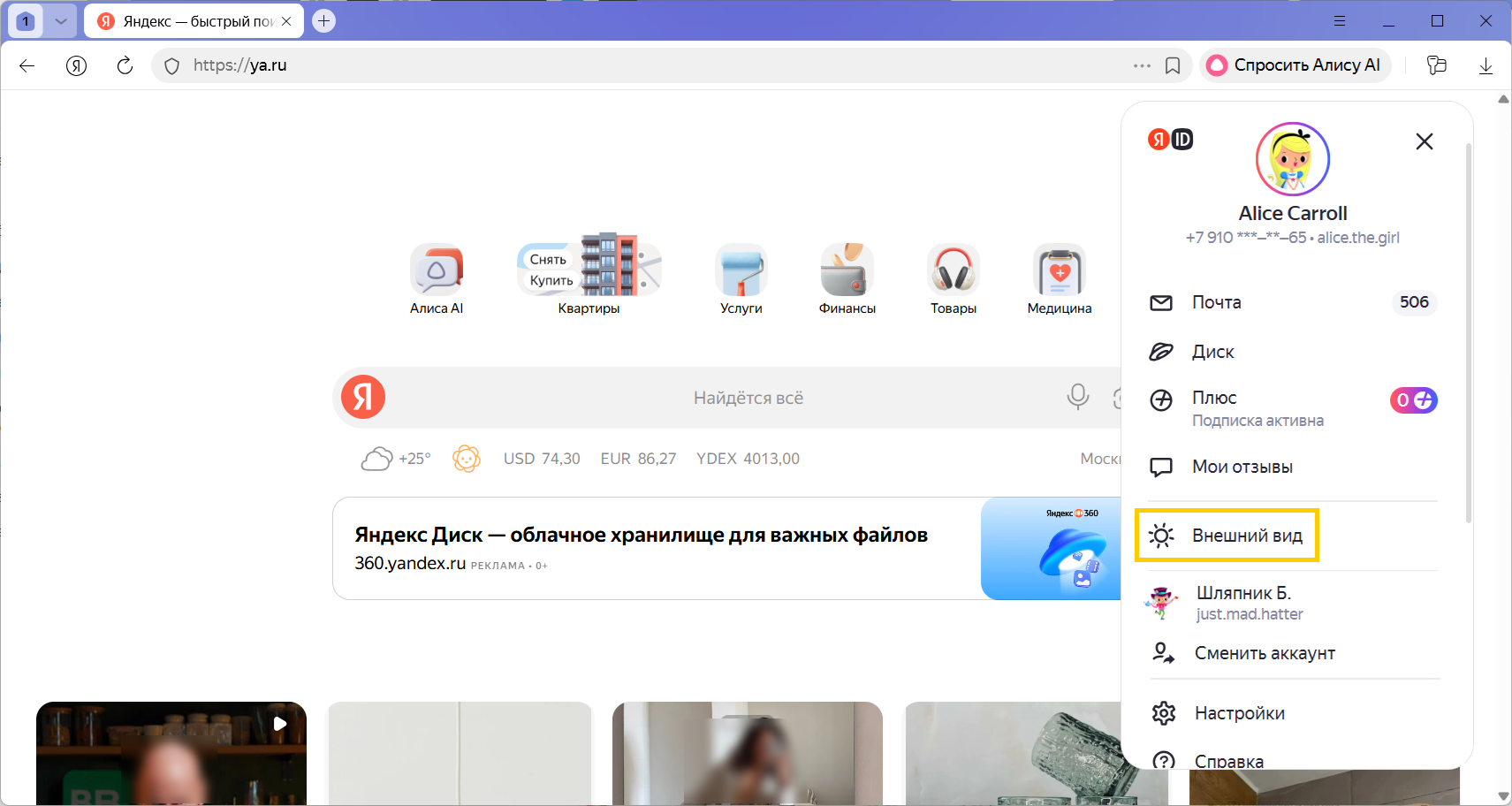Open the Alice Carroll account name
This screenshot has width=1512, height=806.
coord(1292,213)
